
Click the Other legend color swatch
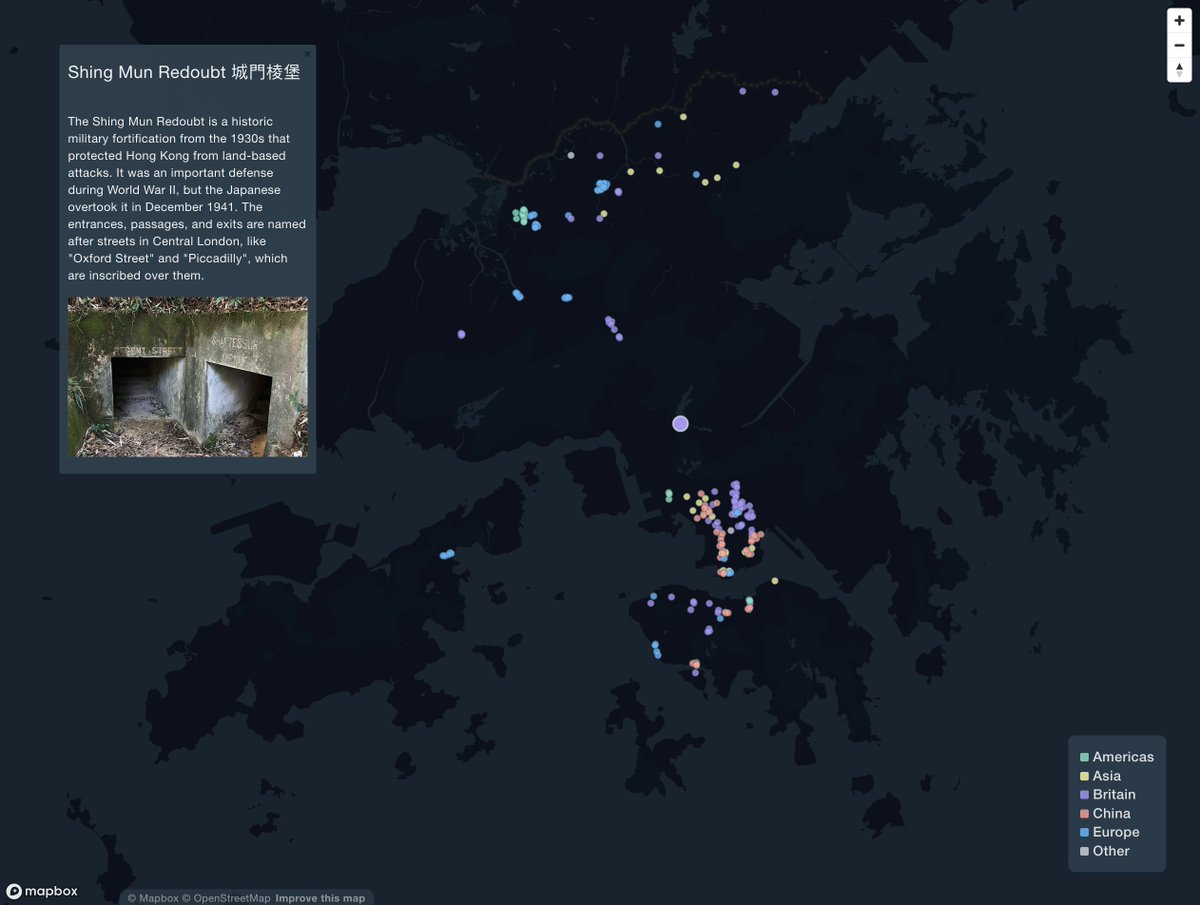[x=1084, y=852]
